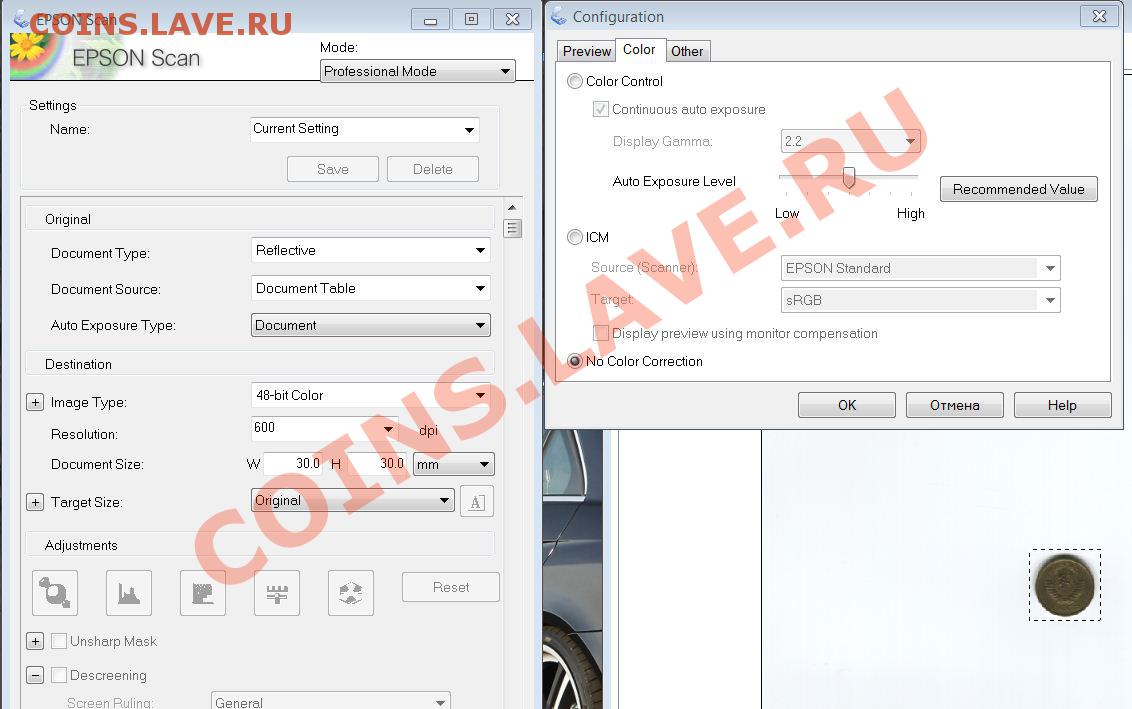Open the Auto Exposure Type dropdown
The height and width of the screenshot is (709, 1132).
(x=370, y=325)
